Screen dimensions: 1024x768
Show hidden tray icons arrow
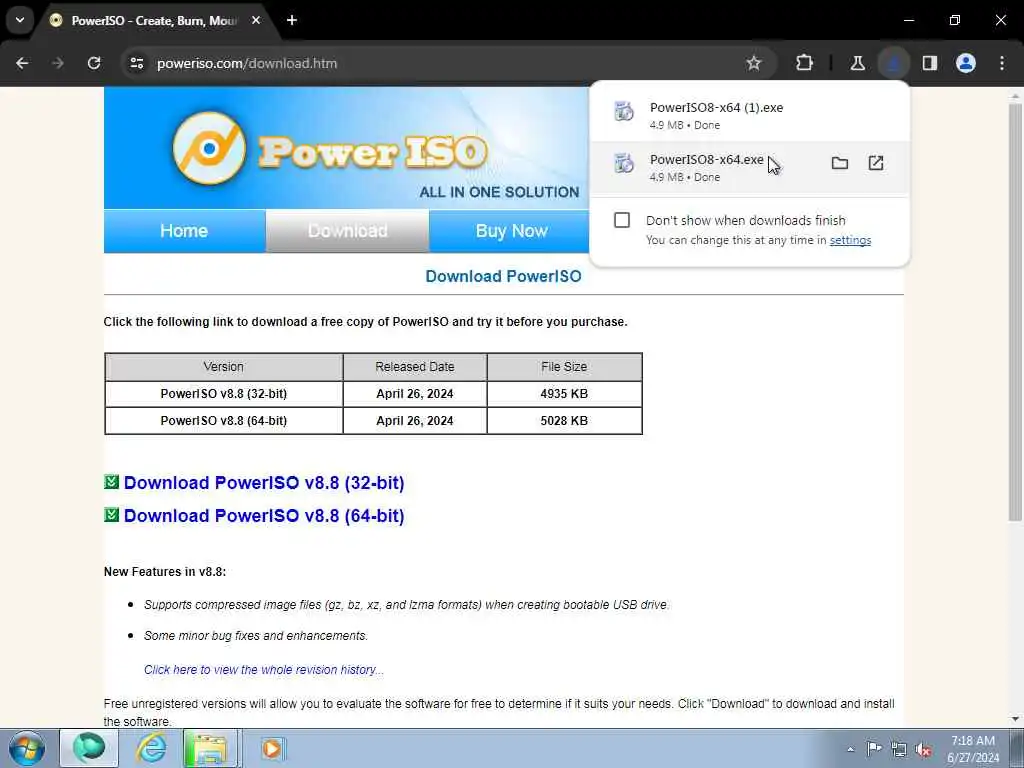(850, 749)
